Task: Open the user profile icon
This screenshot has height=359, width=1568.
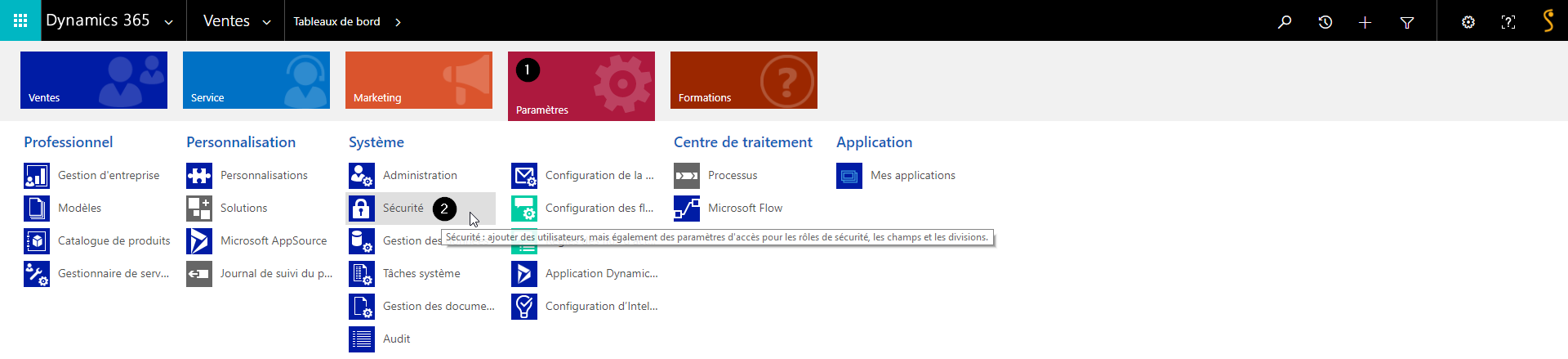Action: pos(1548,20)
